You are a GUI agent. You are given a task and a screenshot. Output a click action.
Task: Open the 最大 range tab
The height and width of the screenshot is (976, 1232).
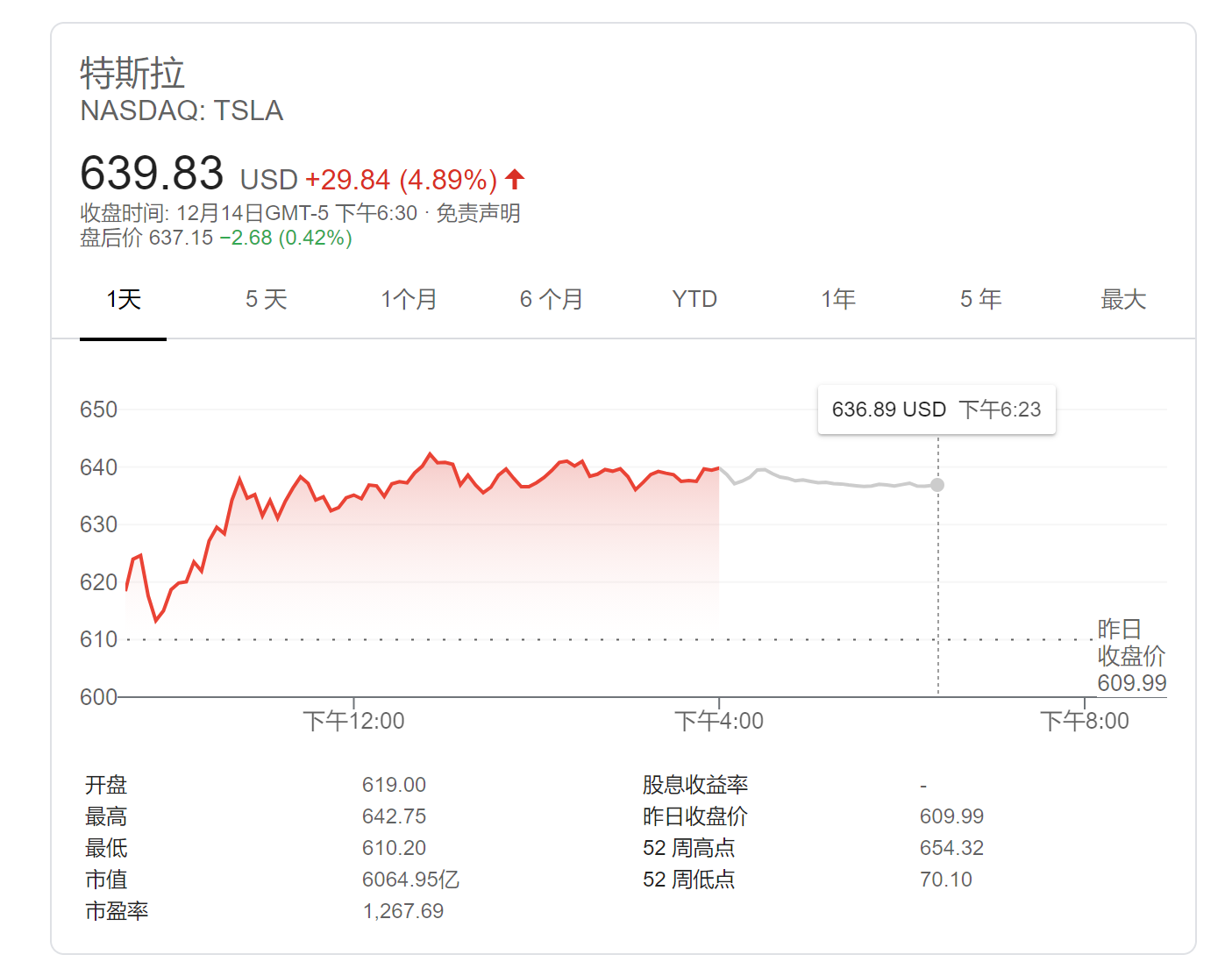(1123, 300)
